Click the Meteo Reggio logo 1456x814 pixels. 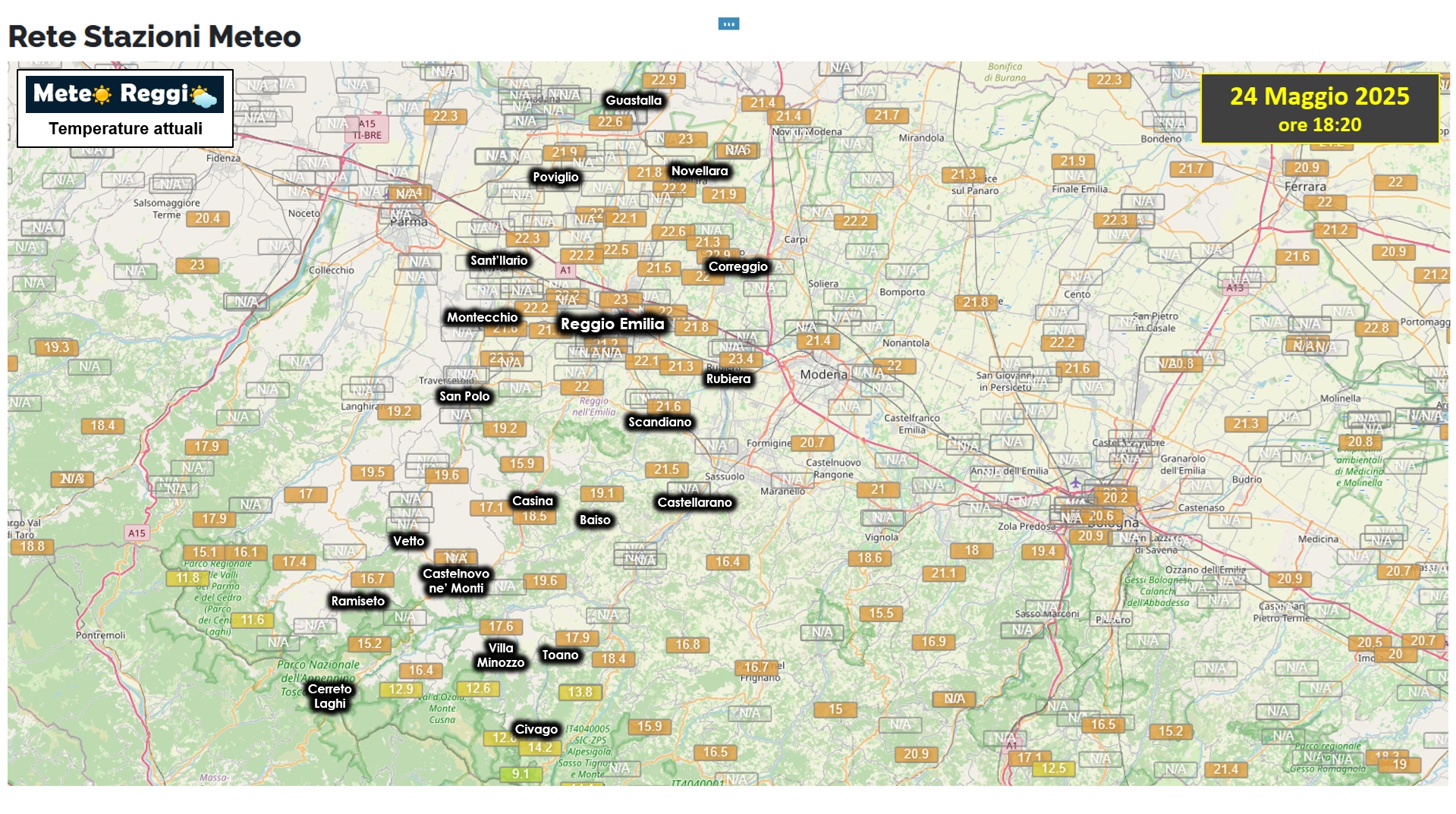125,94
